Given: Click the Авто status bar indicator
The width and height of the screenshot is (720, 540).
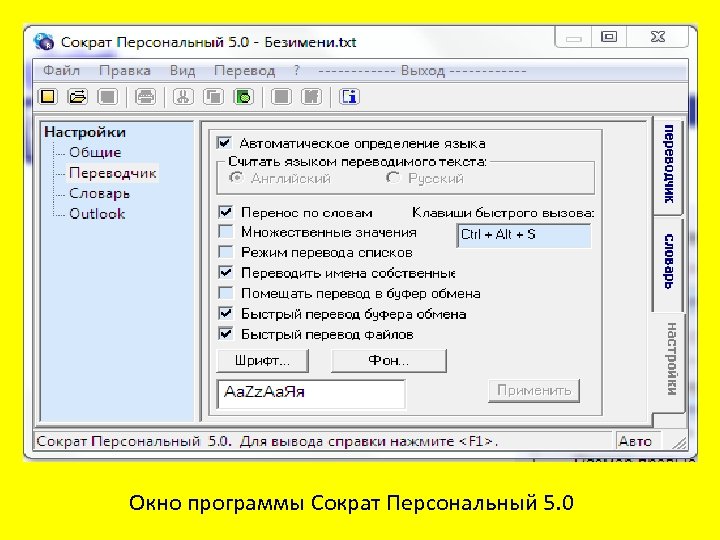Looking at the screenshot, I should (x=637, y=441).
